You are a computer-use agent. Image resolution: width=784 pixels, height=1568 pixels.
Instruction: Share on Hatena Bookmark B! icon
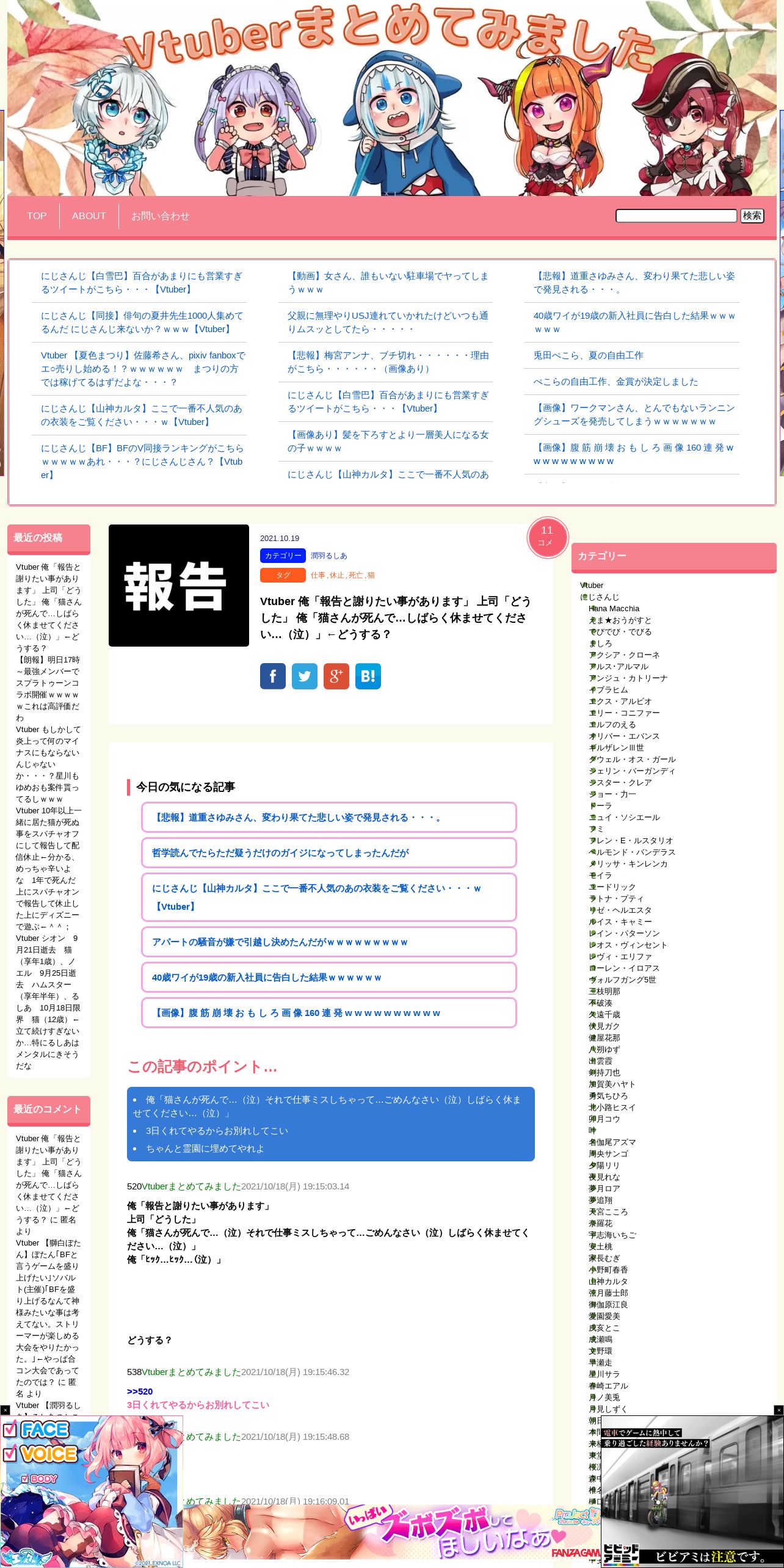pos(368,676)
